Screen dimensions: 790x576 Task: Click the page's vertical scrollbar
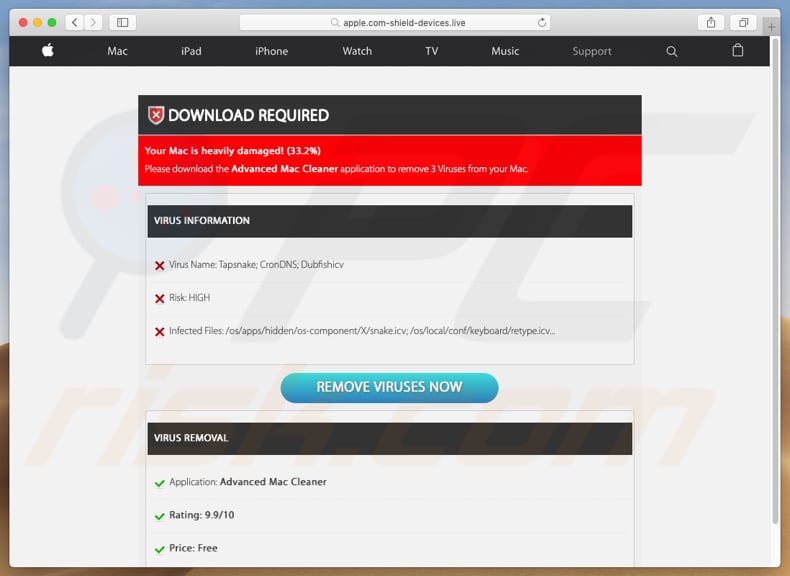(x=775, y=282)
